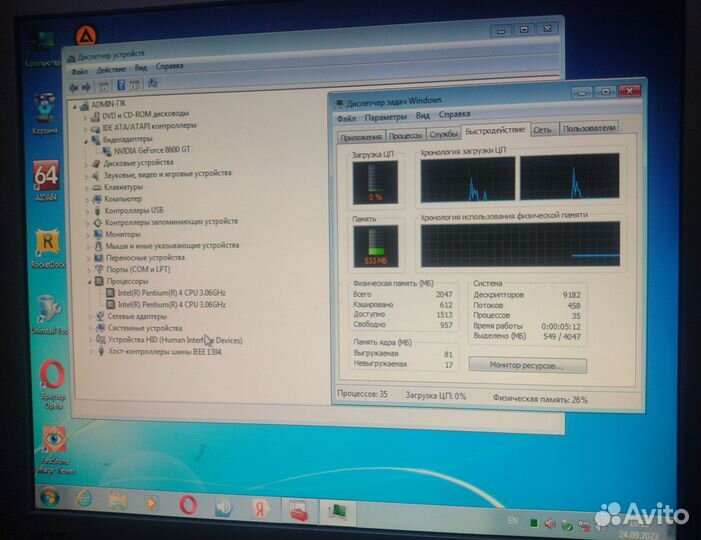
Task: Open Действие menu in Device Manager
Action: tap(111, 70)
